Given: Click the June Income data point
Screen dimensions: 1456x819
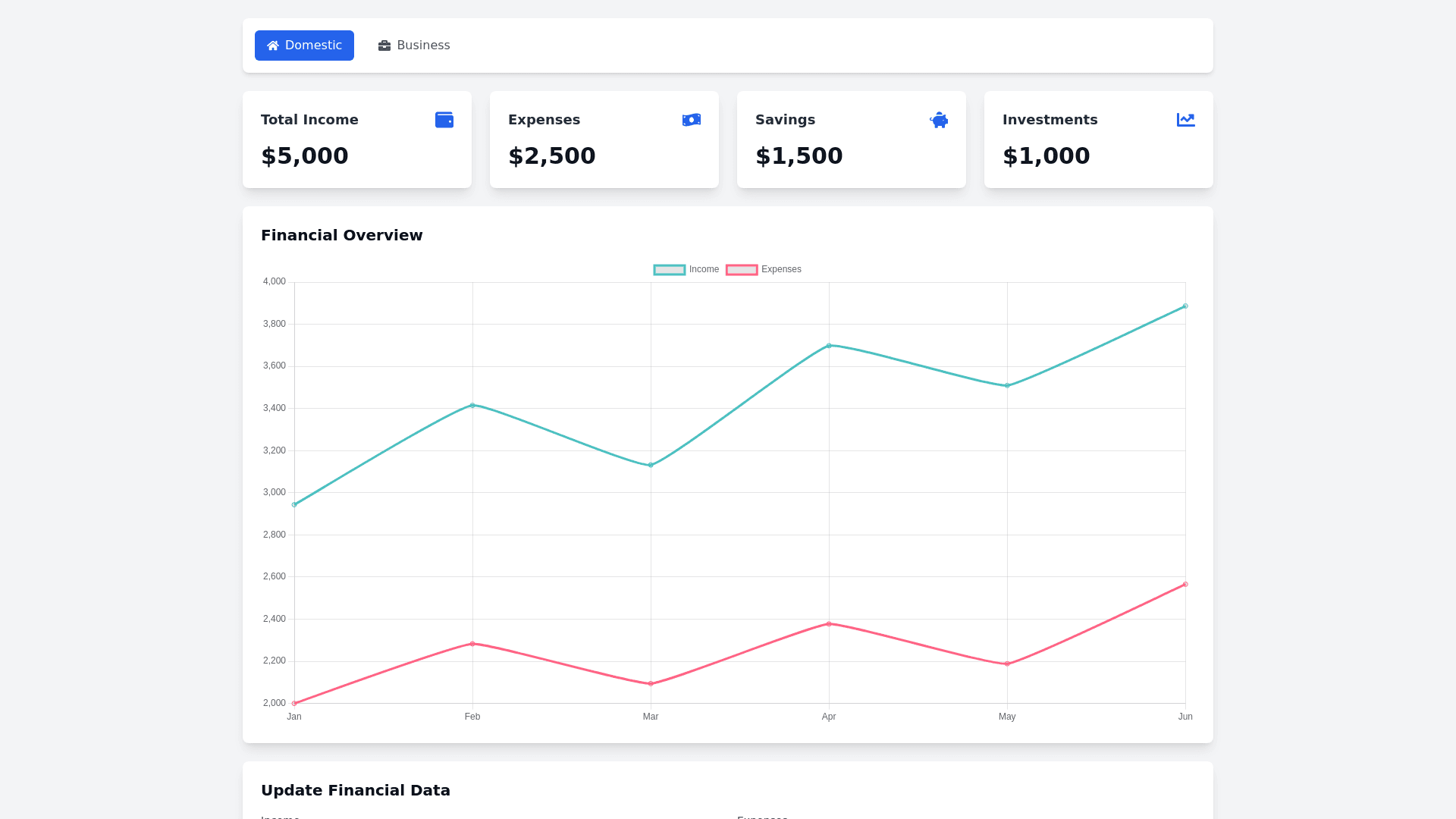Looking at the screenshot, I should [x=1185, y=306].
